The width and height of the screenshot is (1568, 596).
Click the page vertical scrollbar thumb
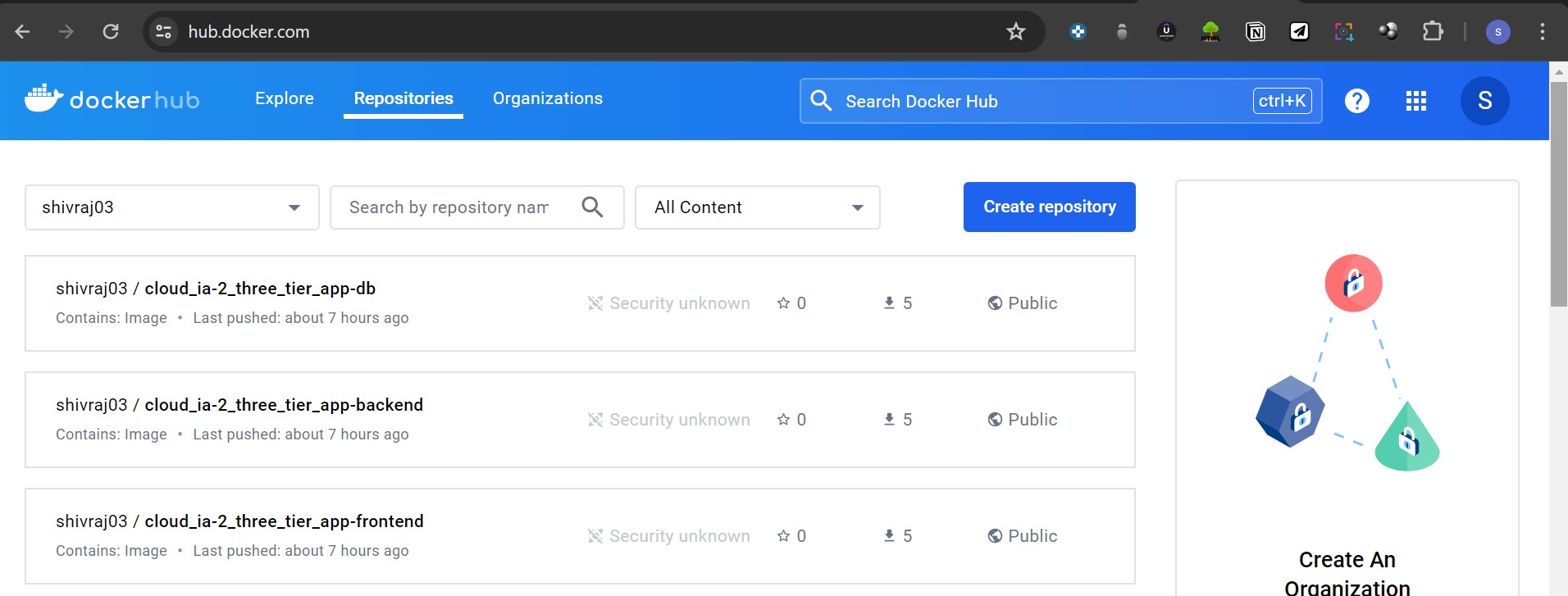(x=1558, y=194)
